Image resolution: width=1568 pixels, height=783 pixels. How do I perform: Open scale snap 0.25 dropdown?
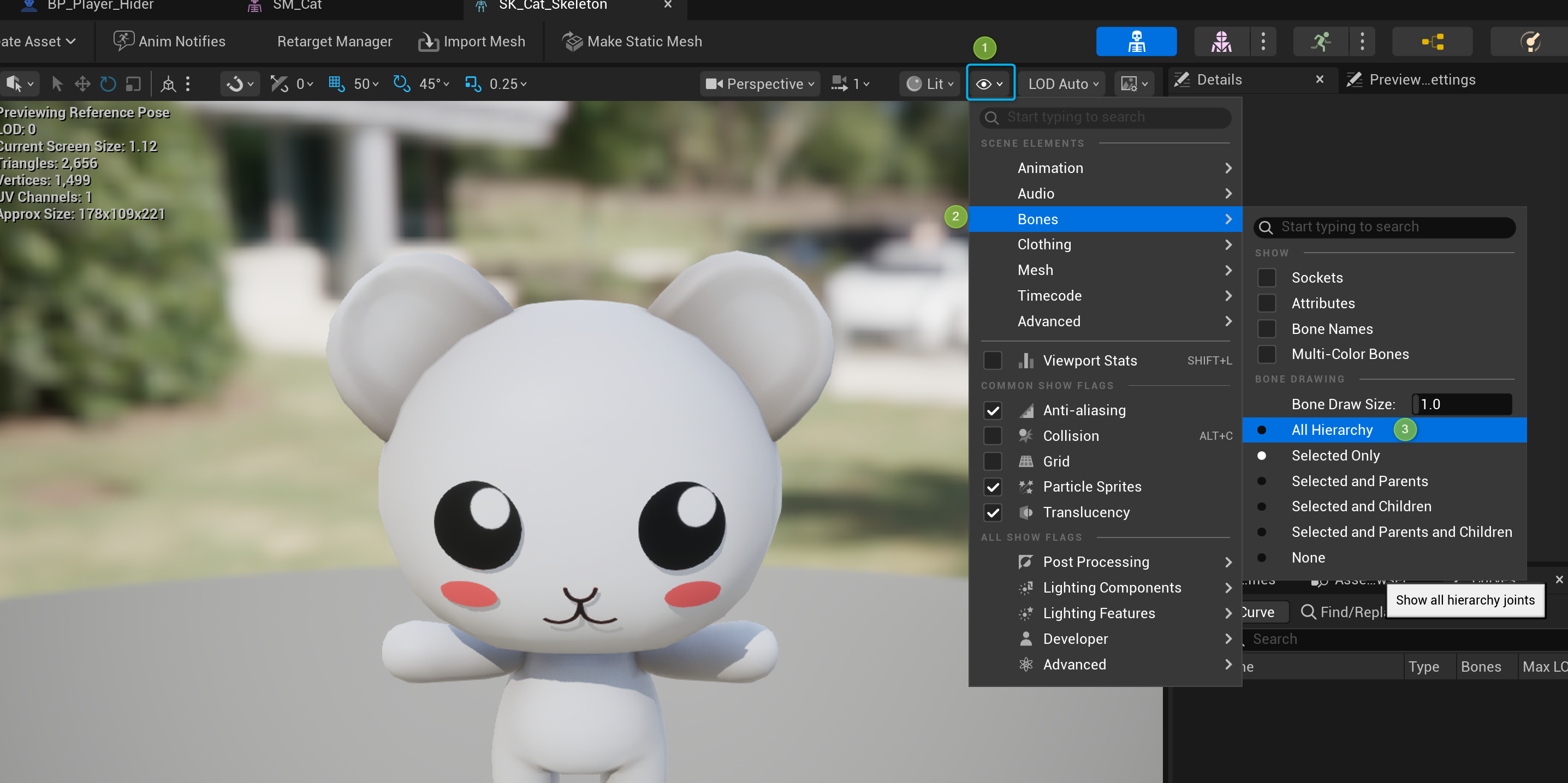click(x=508, y=83)
